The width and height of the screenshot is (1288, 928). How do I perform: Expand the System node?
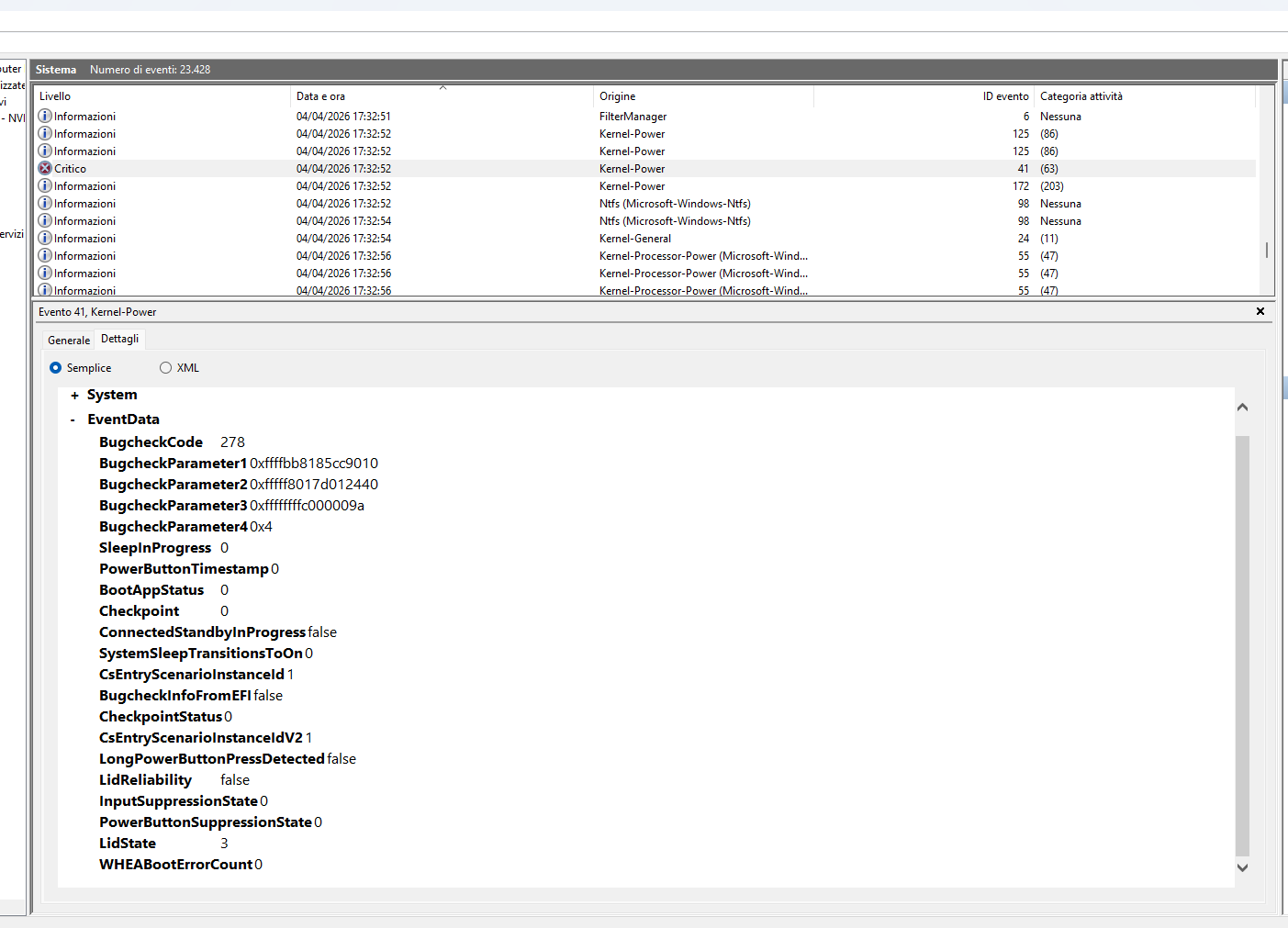[x=74, y=396]
